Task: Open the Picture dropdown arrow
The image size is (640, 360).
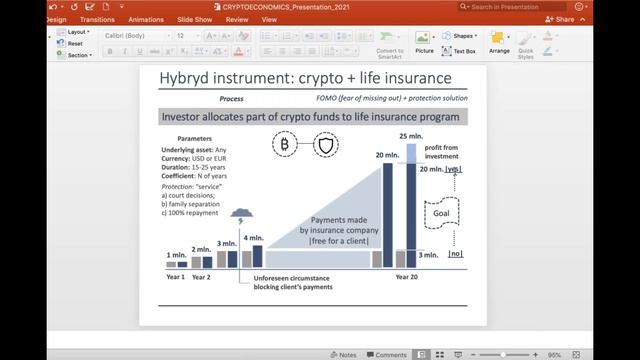Action: (x=433, y=37)
